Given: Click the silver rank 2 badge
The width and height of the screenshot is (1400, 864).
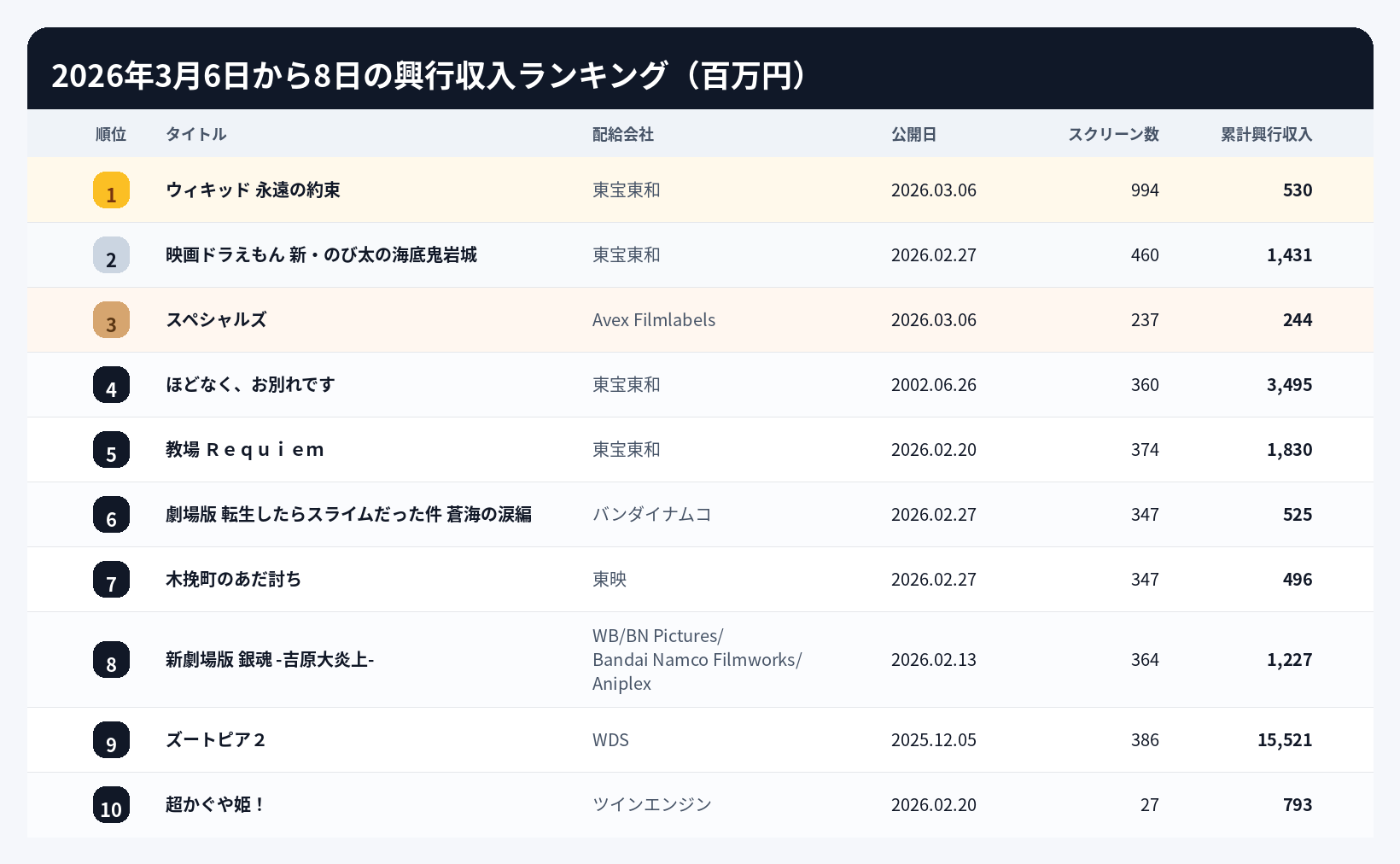Looking at the screenshot, I should [x=111, y=255].
